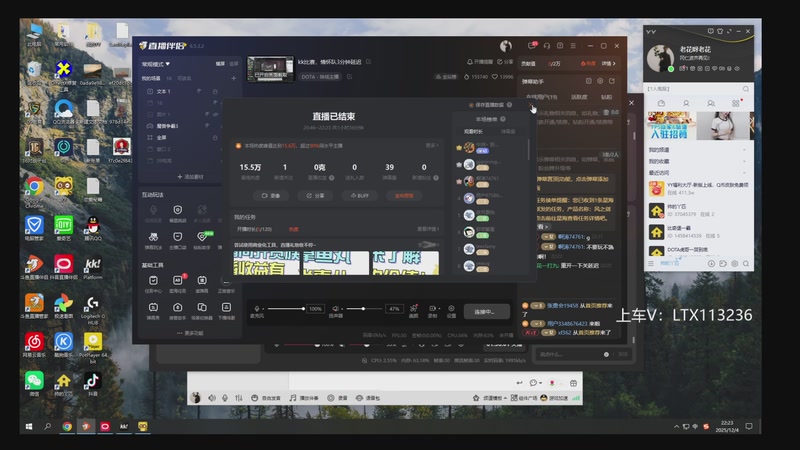Open the 模盟挑战 shield interaction tool
This screenshot has height=450, width=800.
pos(178,213)
